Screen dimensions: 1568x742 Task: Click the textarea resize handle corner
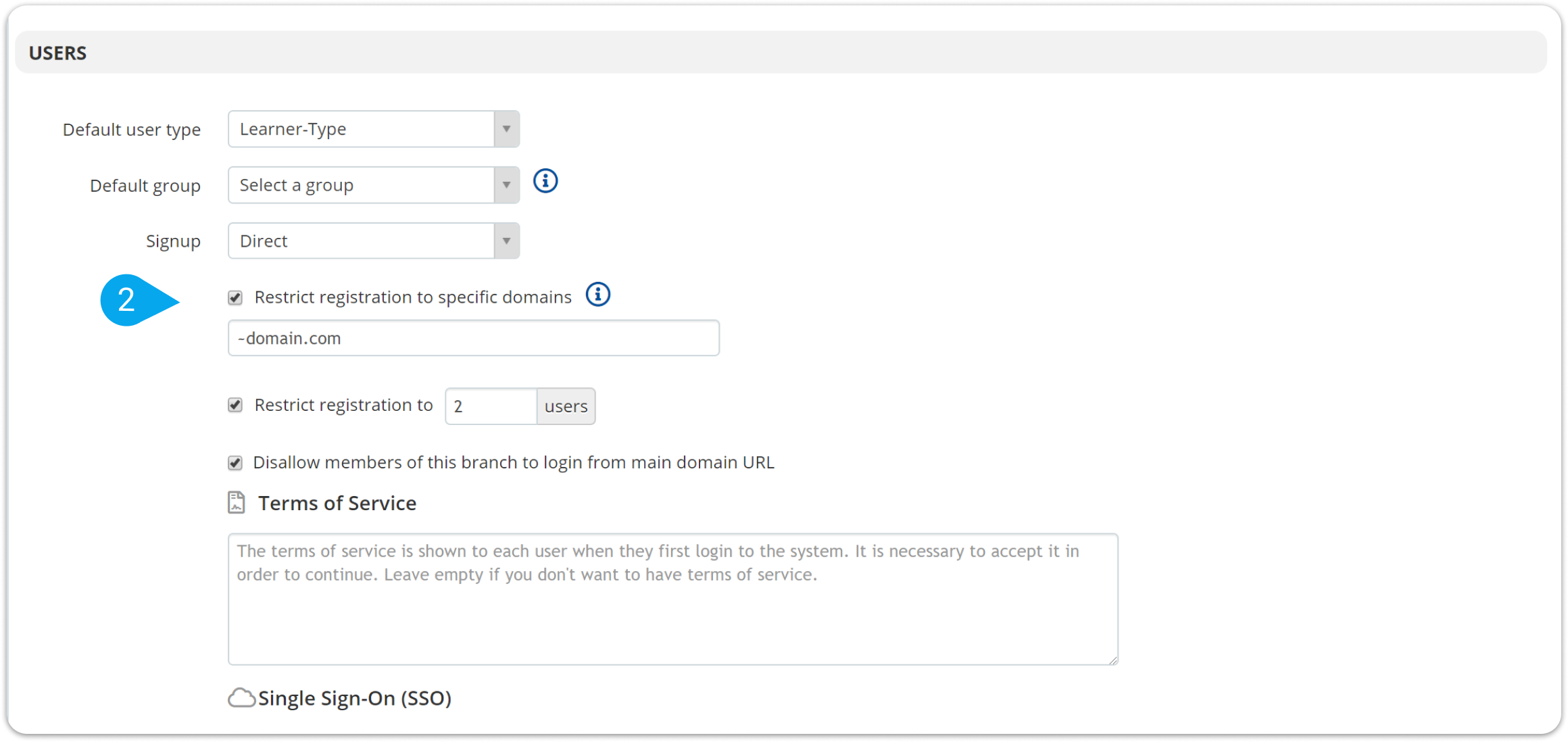[x=1112, y=660]
